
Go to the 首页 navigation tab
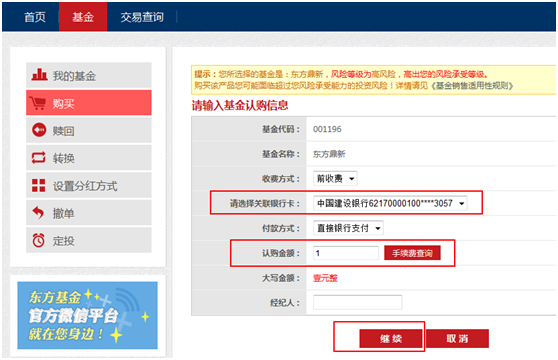tap(35, 17)
